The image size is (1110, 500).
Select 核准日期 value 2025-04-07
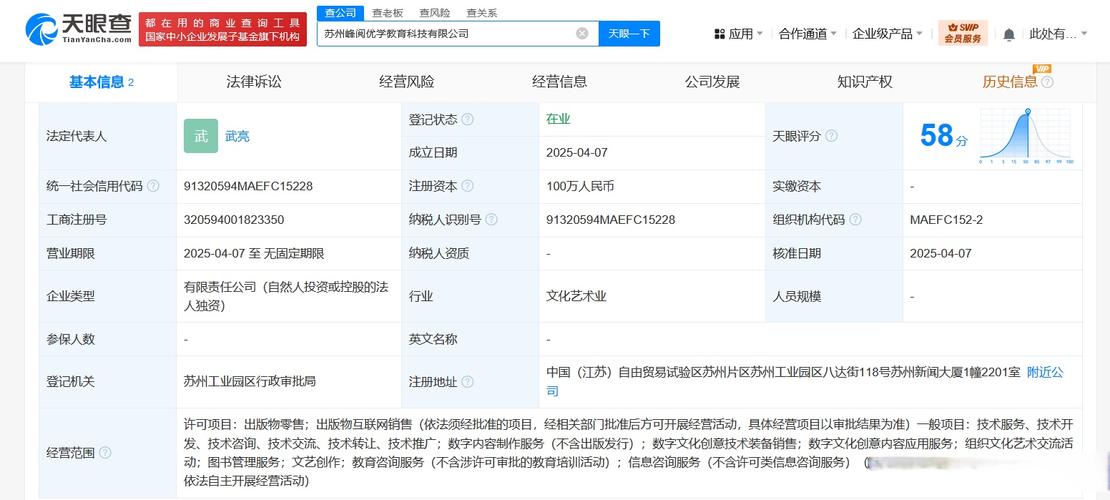point(940,254)
